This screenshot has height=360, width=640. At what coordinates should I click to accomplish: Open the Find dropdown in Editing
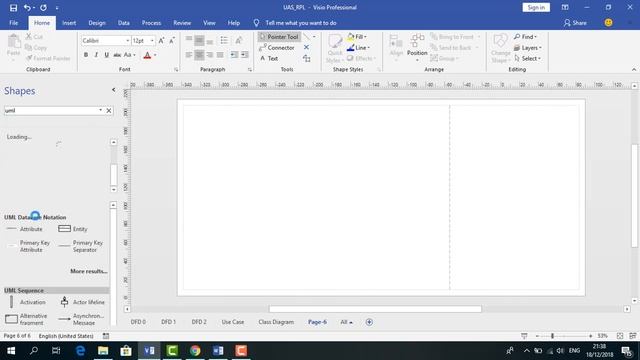tap(525, 37)
